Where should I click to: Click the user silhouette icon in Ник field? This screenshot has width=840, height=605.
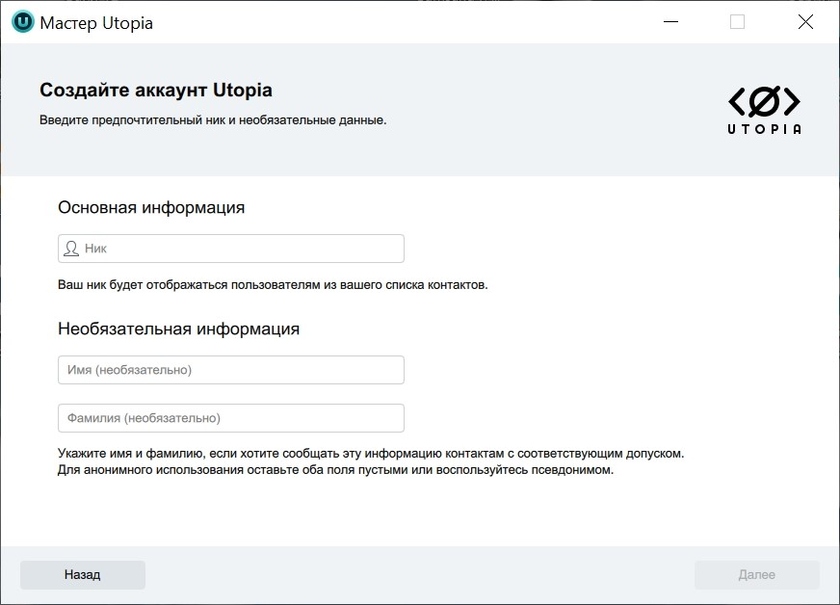tap(71, 249)
